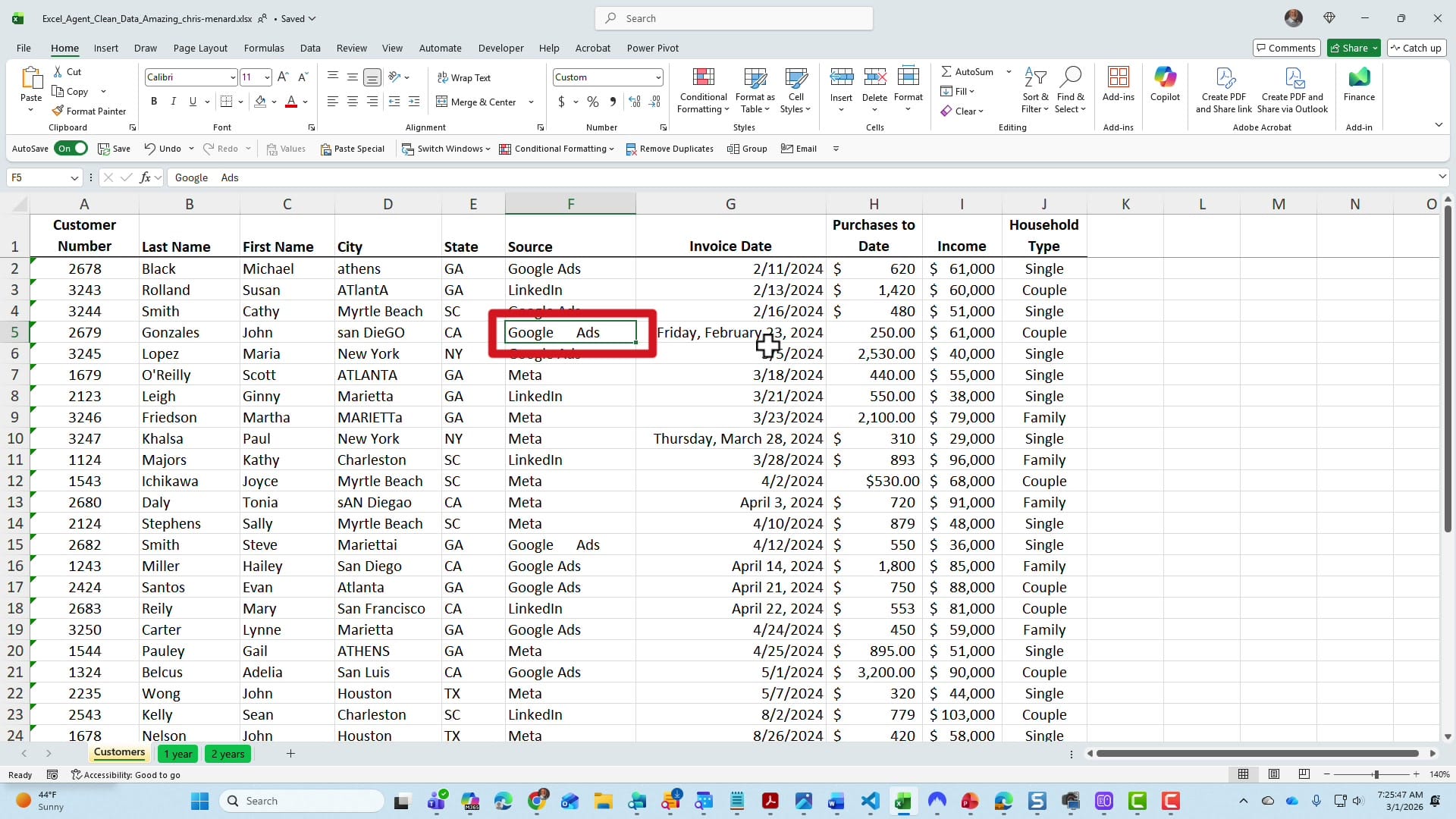Toggle bold formatting
Screen dimensions: 1456x819
pos(154,101)
